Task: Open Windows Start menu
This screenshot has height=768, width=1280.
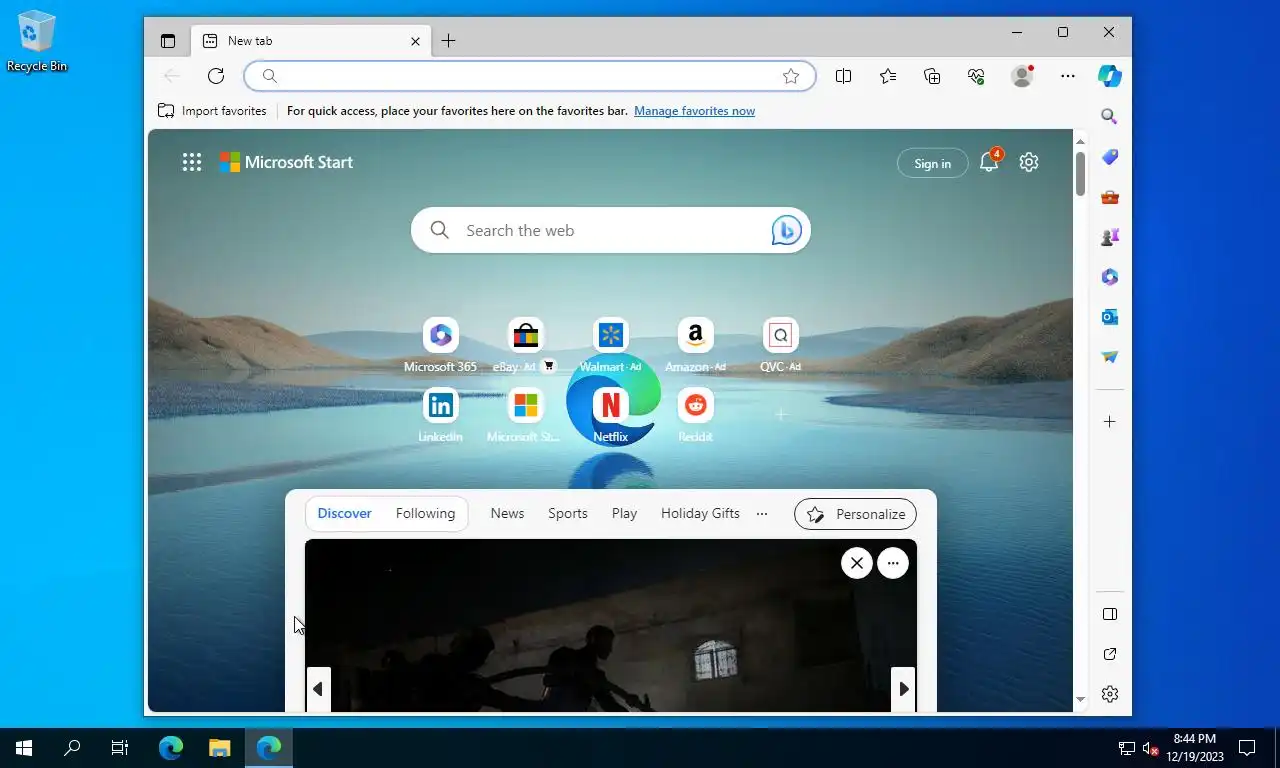Action: (24, 747)
